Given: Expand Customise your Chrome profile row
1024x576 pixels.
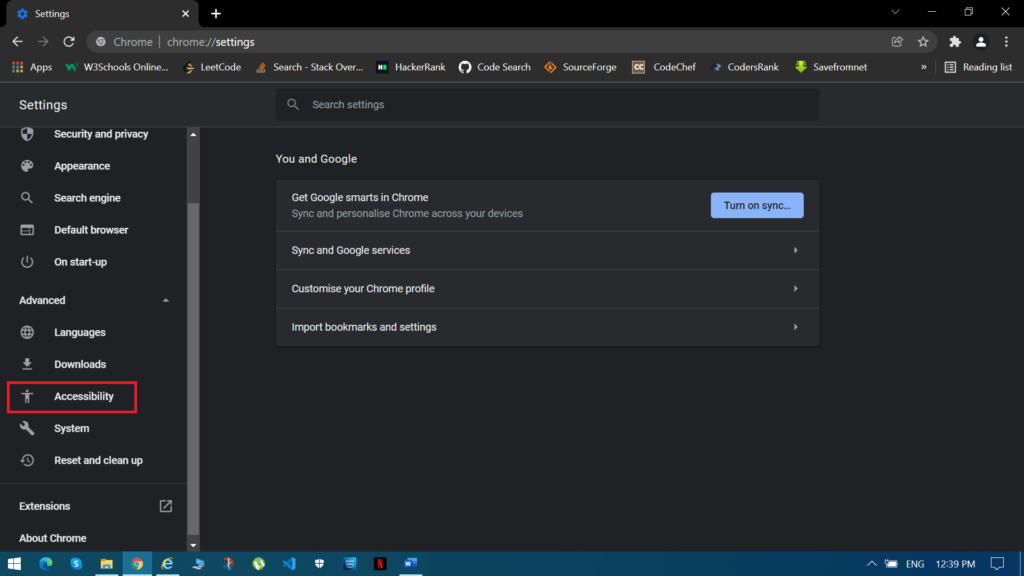Looking at the screenshot, I should (547, 289).
